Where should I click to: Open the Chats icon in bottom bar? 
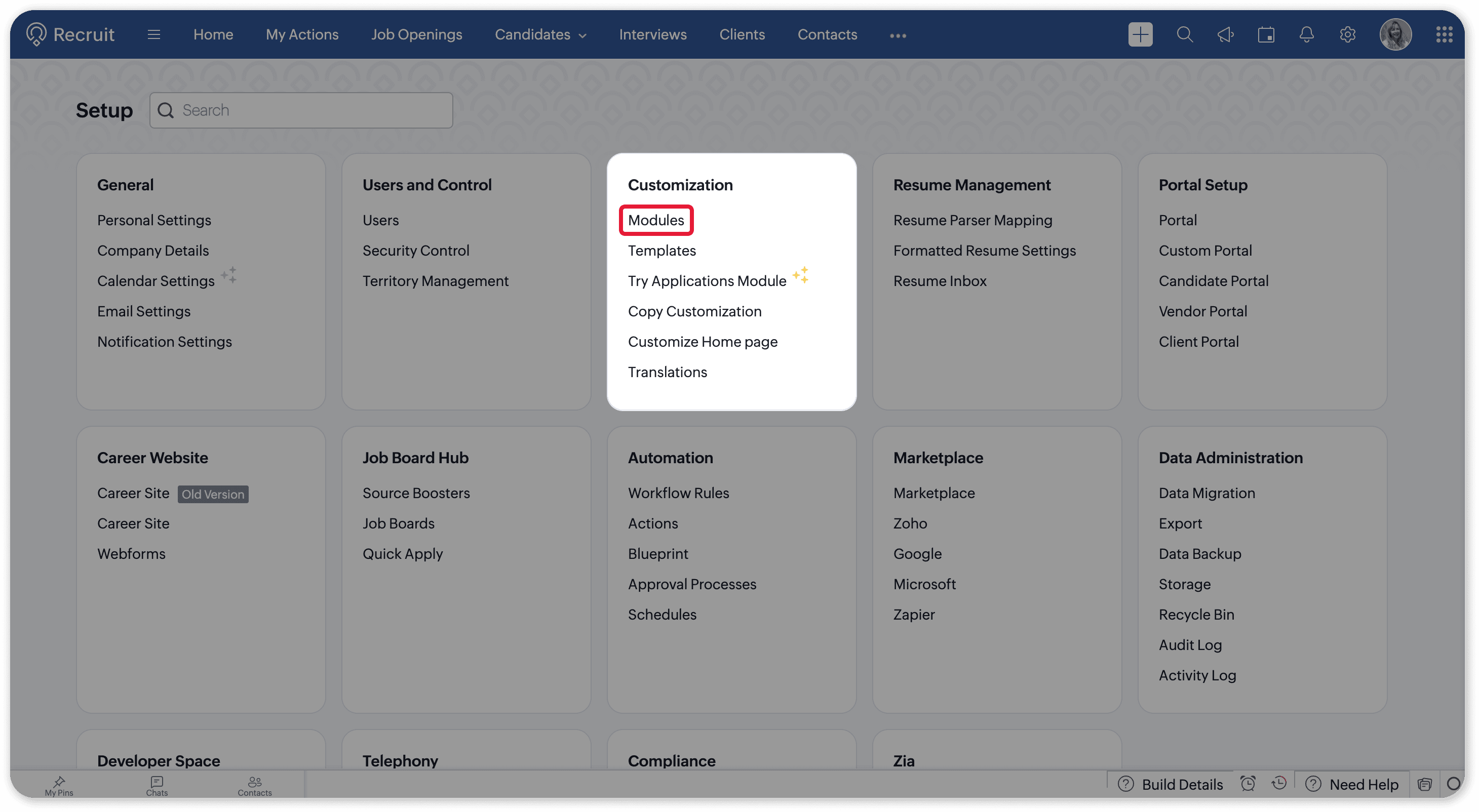(157, 785)
